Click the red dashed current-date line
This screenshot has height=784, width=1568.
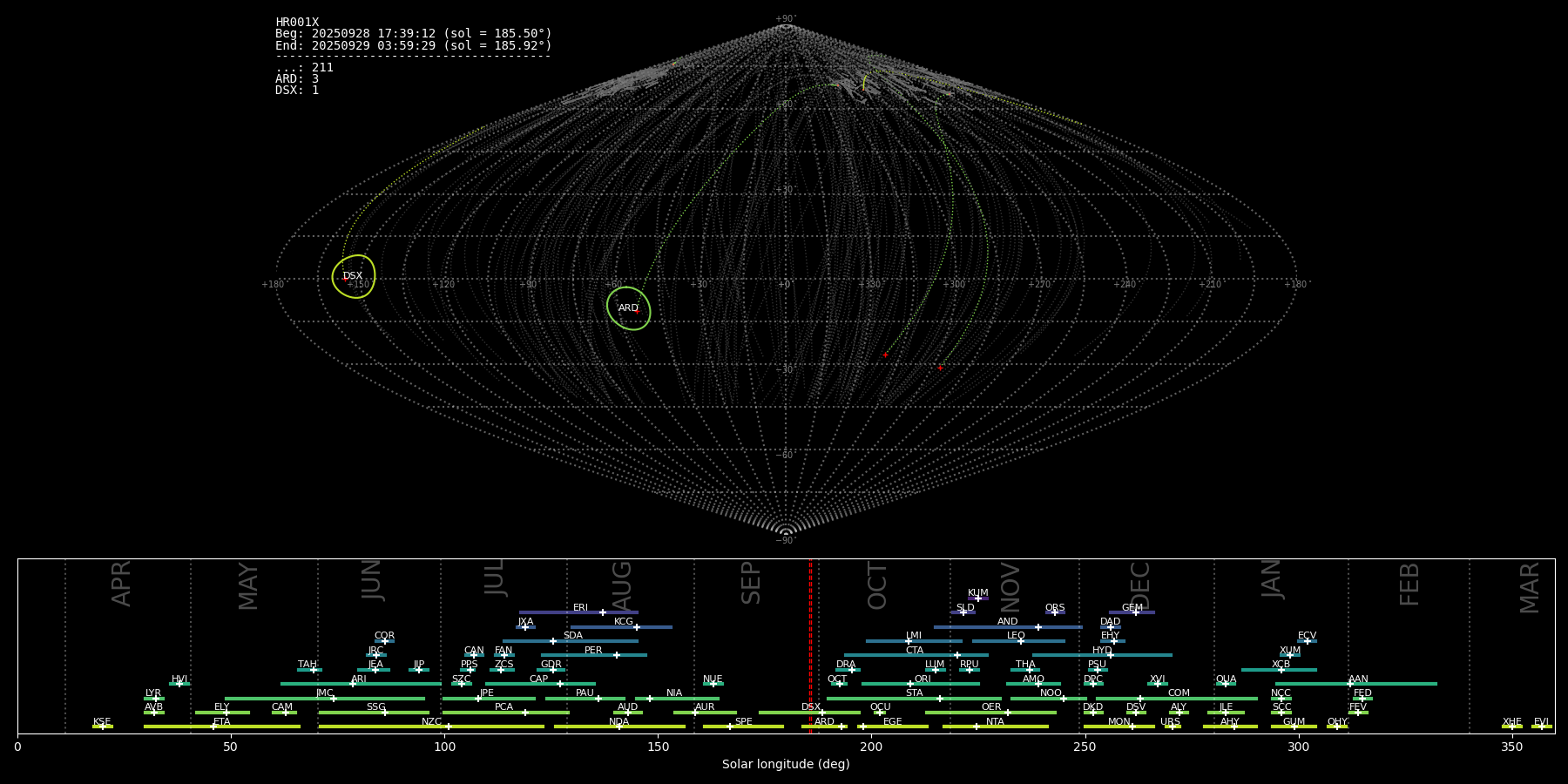point(810,645)
